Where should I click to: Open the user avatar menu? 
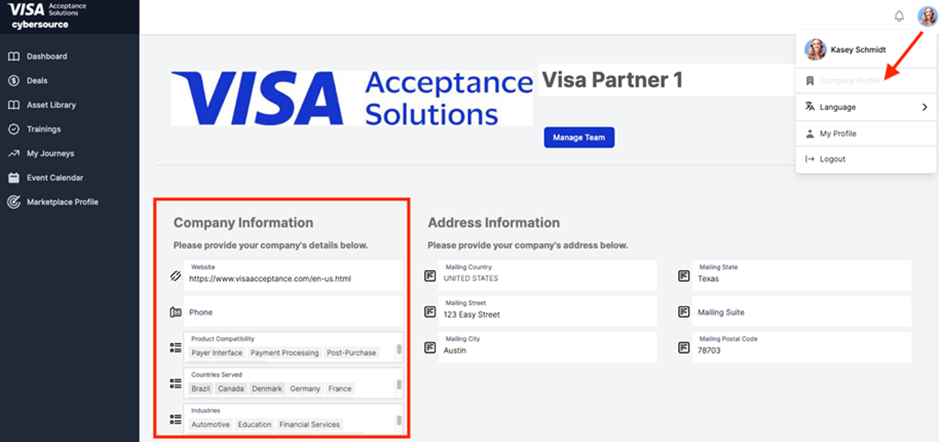click(926, 16)
